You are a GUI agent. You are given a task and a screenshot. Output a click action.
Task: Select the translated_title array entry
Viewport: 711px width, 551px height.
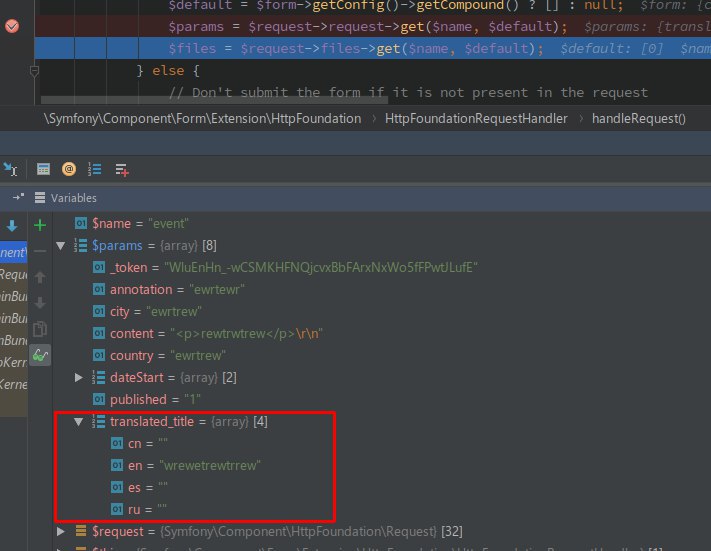pyautogui.click(x=180, y=422)
